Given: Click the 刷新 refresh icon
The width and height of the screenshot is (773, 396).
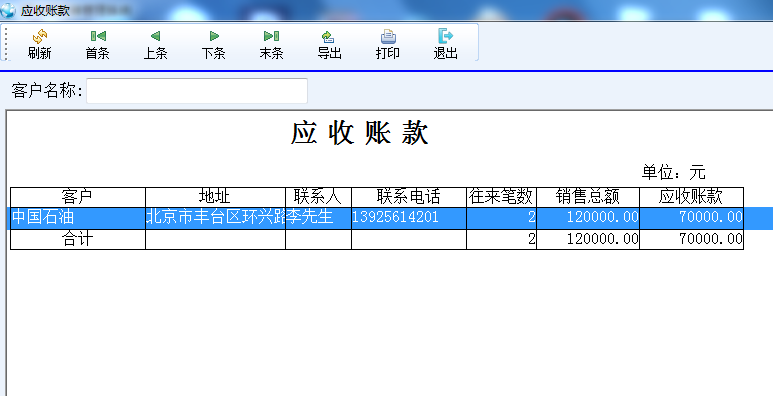Looking at the screenshot, I should pos(39,36).
